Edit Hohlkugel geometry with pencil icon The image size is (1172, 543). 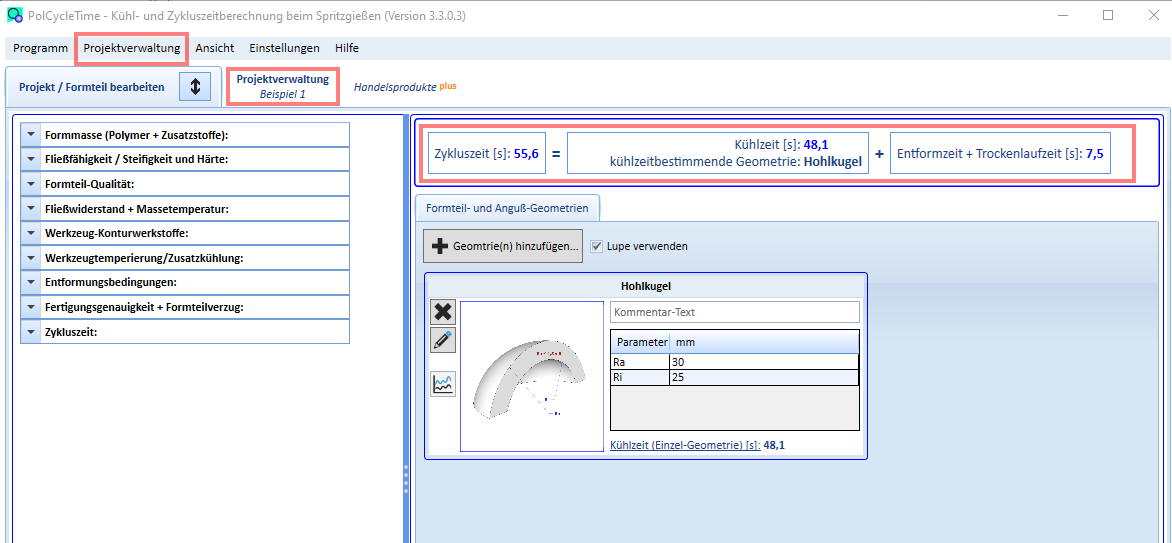[443, 340]
